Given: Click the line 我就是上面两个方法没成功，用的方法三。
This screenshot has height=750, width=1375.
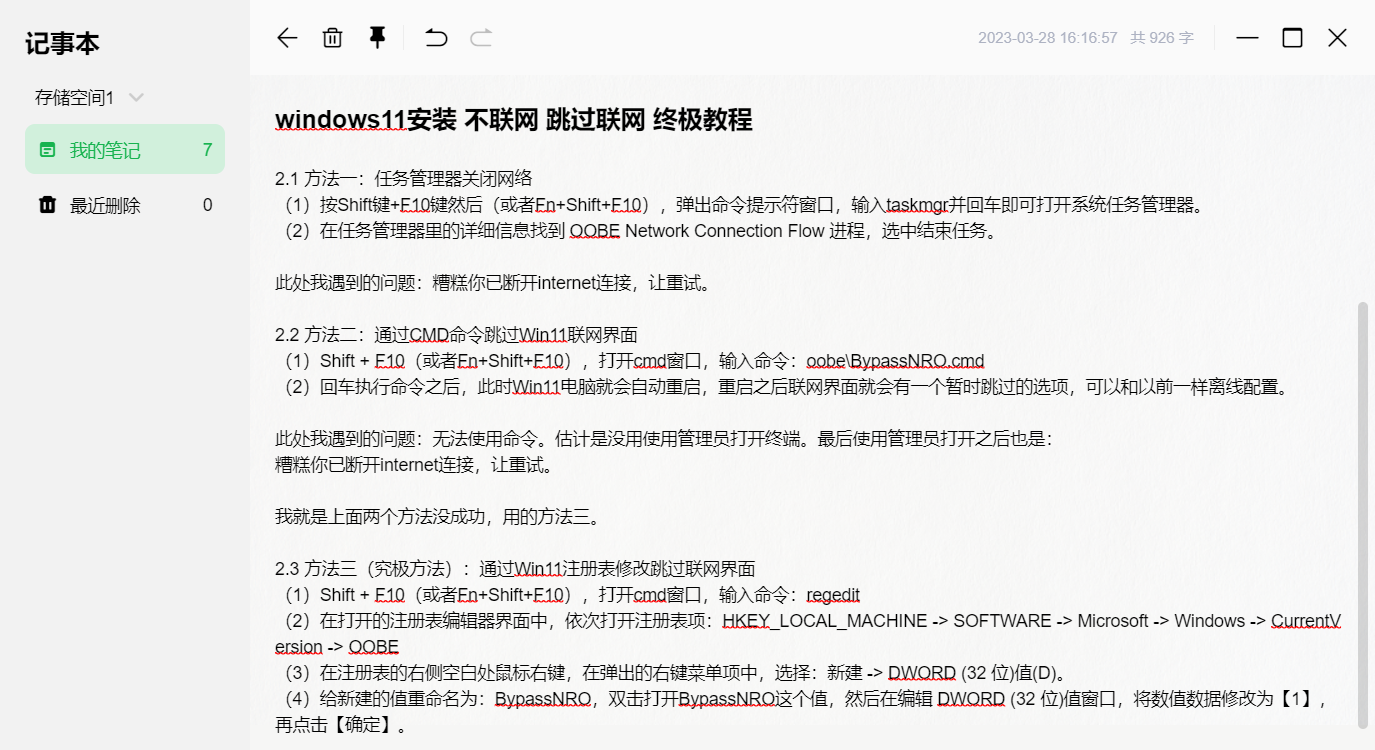Looking at the screenshot, I should click(438, 517).
